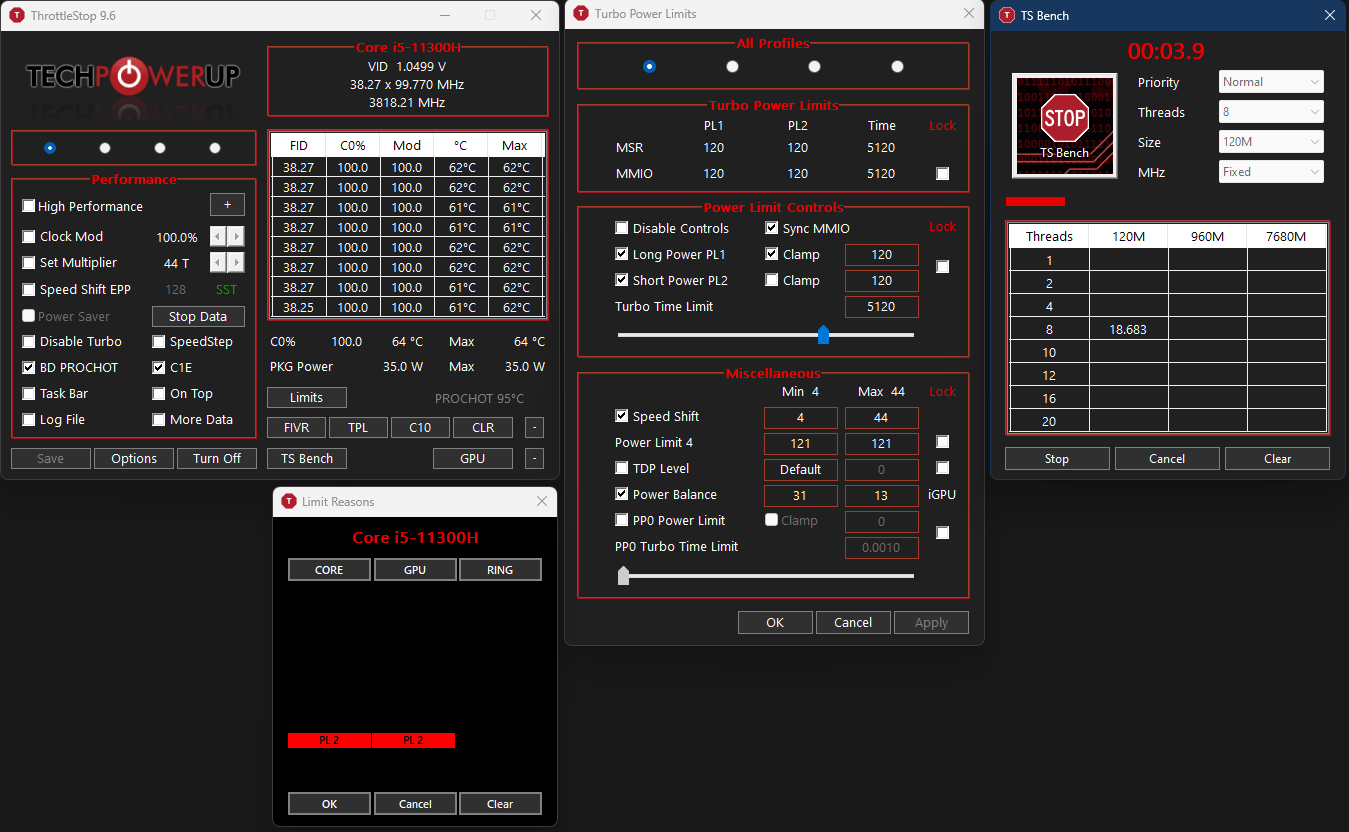Click the C10 button

click(420, 427)
